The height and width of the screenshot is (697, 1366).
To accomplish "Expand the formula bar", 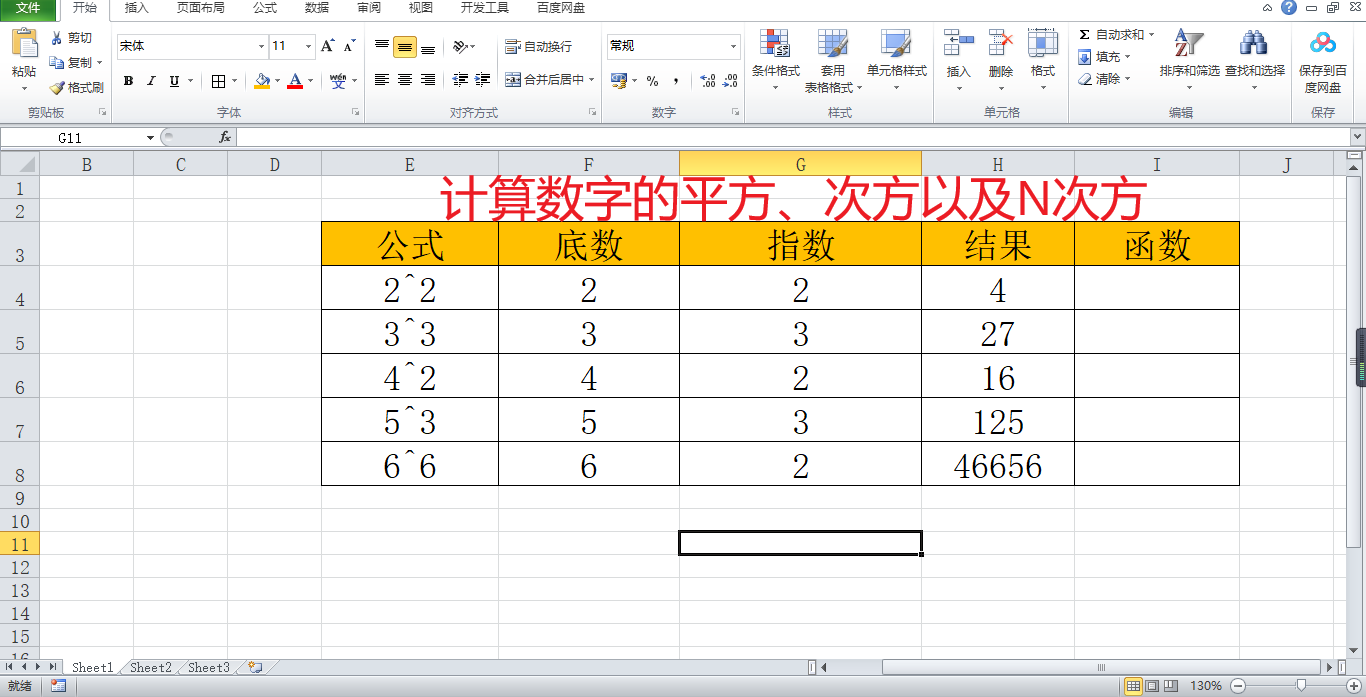I will click(1357, 137).
